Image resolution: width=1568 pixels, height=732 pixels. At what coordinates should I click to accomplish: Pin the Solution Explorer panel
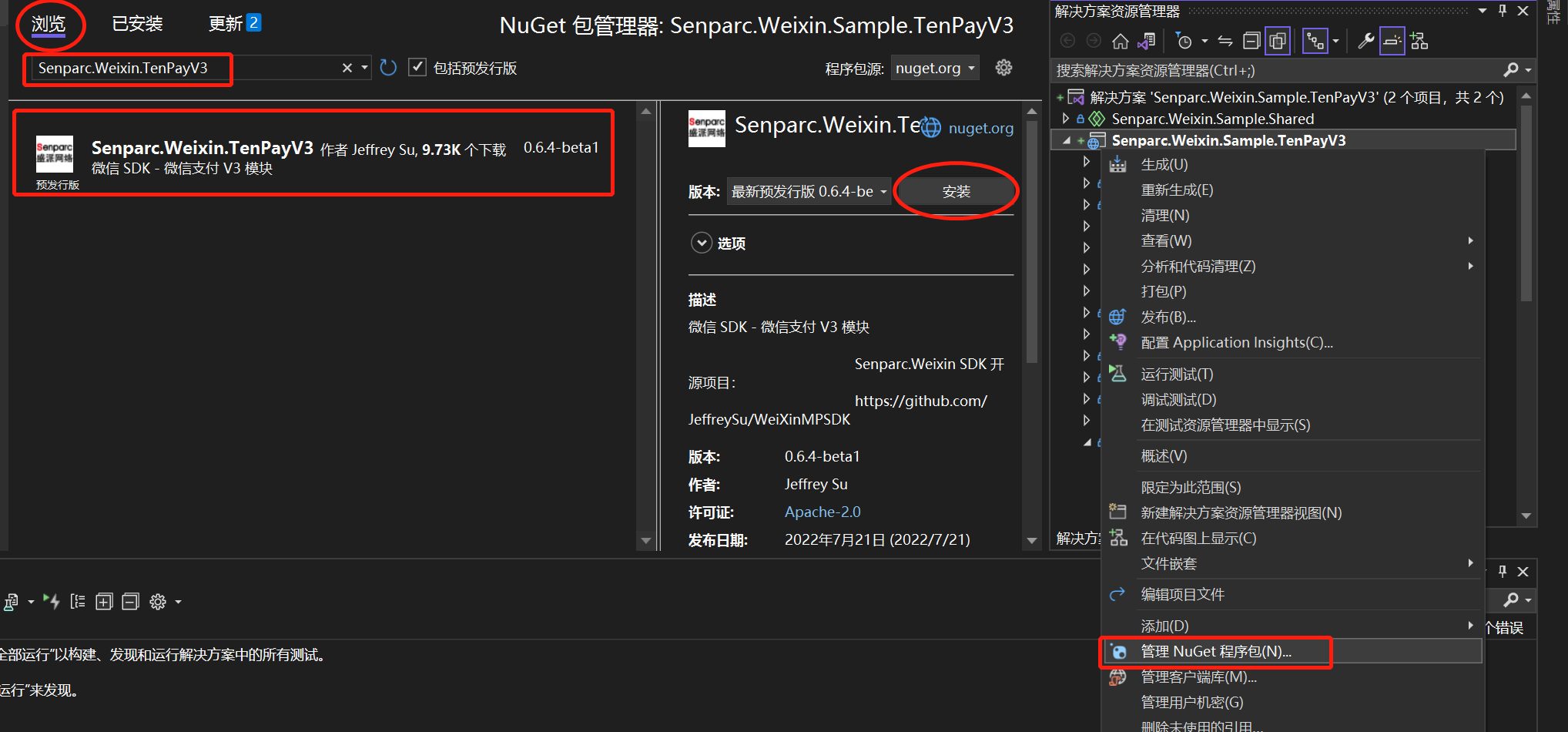point(1503,11)
